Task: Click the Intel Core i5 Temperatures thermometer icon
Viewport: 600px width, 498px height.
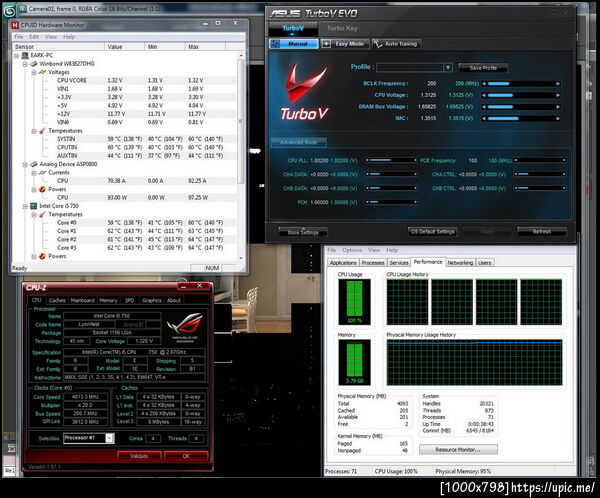Action: (x=42, y=214)
